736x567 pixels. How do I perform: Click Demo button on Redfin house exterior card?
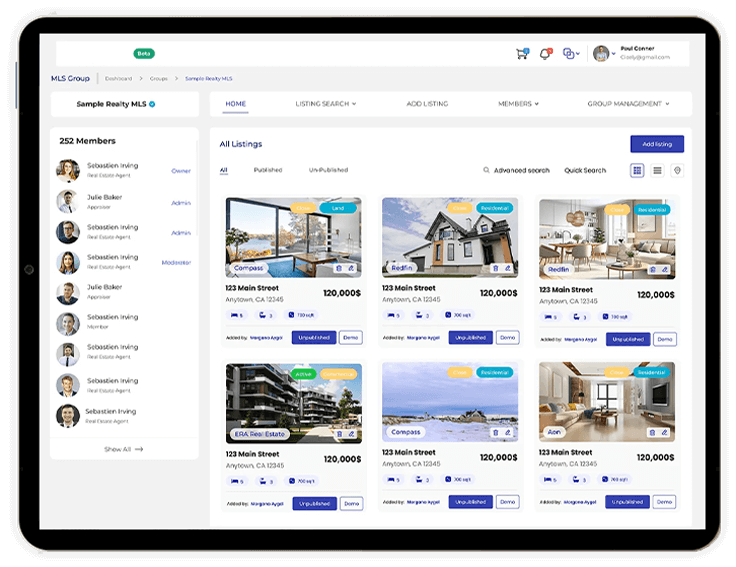(508, 337)
